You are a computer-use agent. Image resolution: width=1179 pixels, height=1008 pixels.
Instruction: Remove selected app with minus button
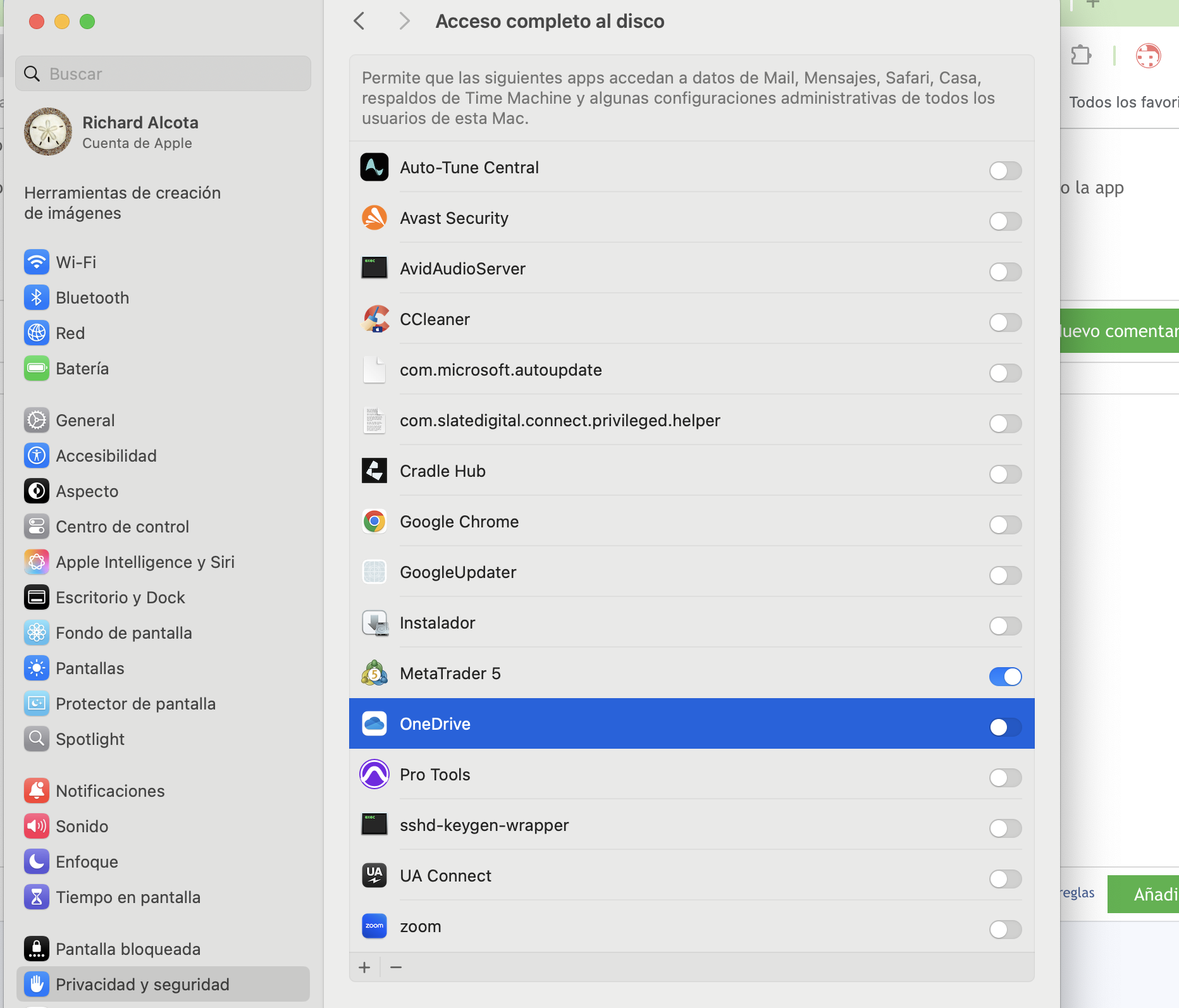point(396,968)
